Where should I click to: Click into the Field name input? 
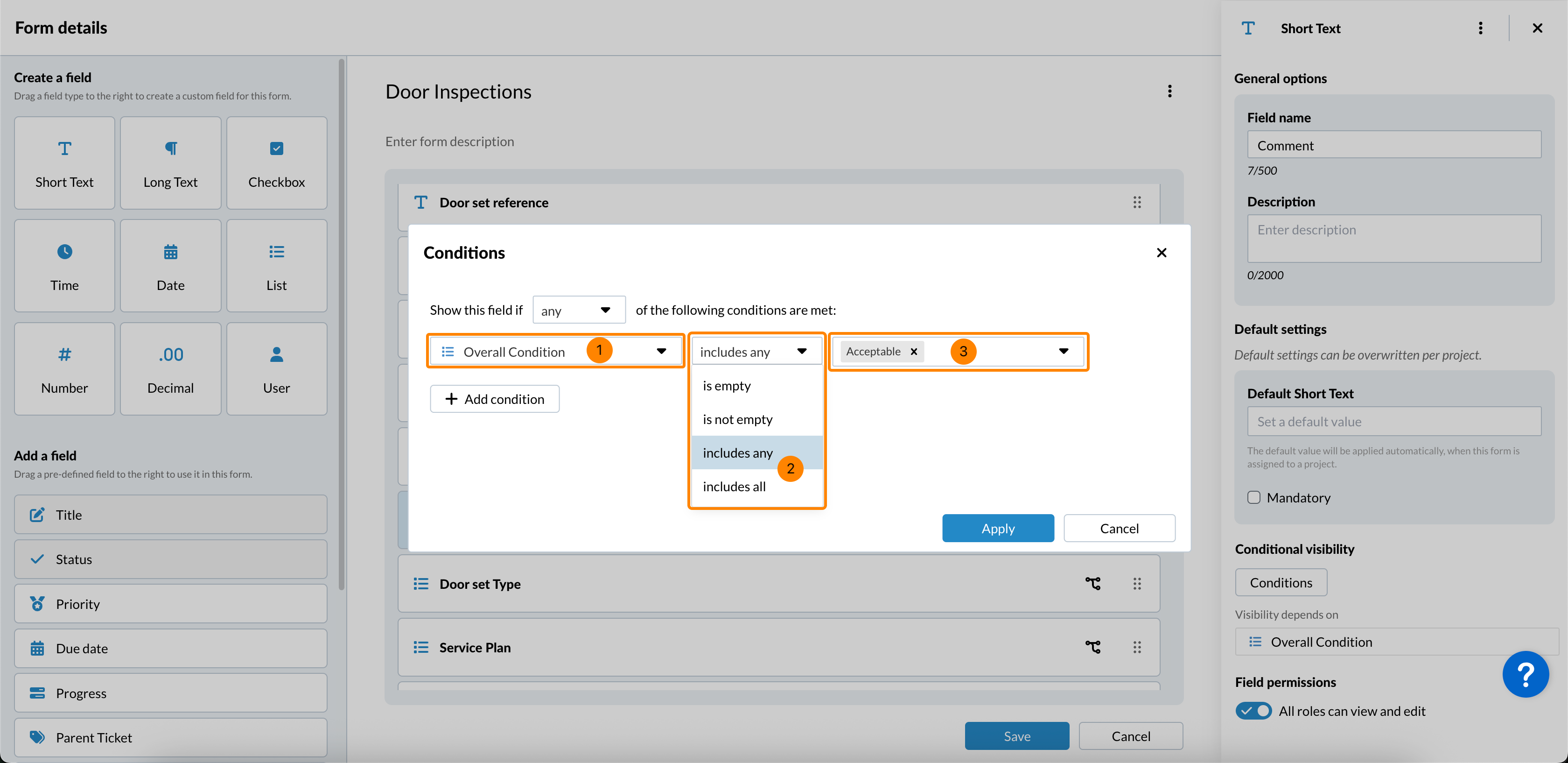tap(1394, 145)
